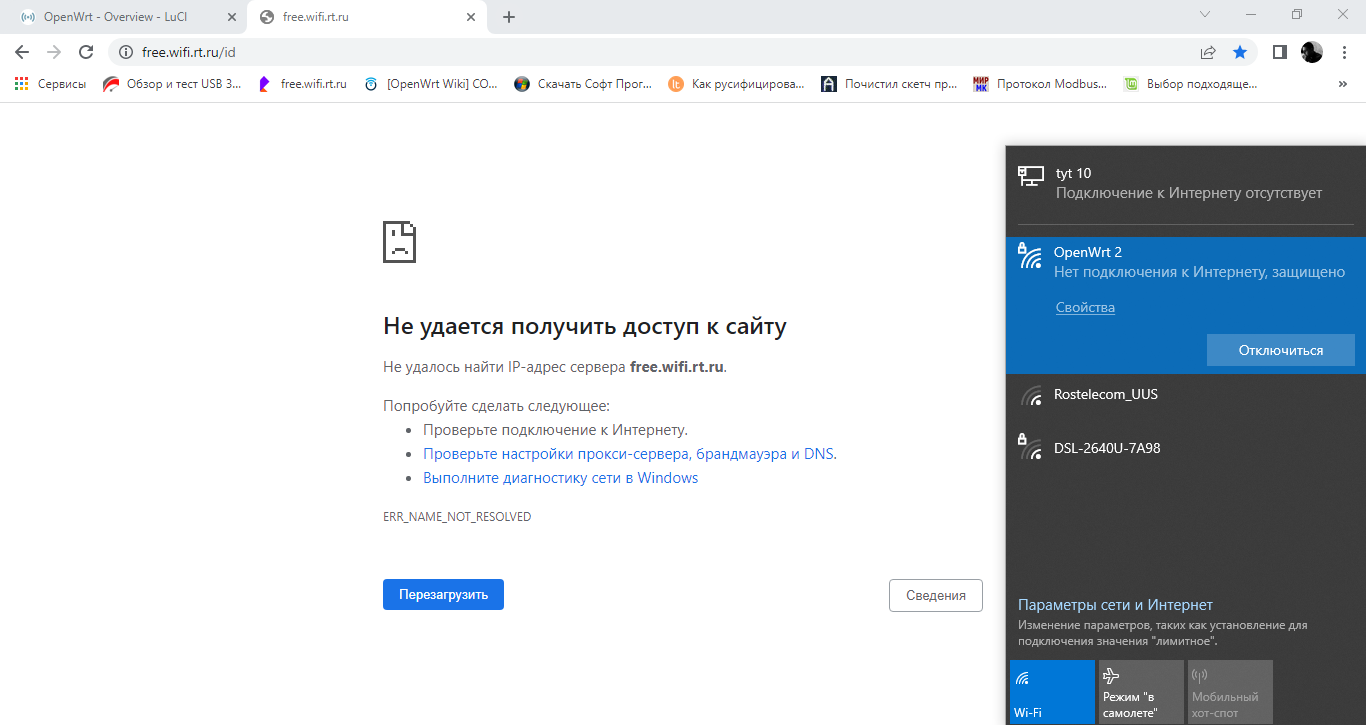Open the Chrome profile avatar

[x=1311, y=52]
